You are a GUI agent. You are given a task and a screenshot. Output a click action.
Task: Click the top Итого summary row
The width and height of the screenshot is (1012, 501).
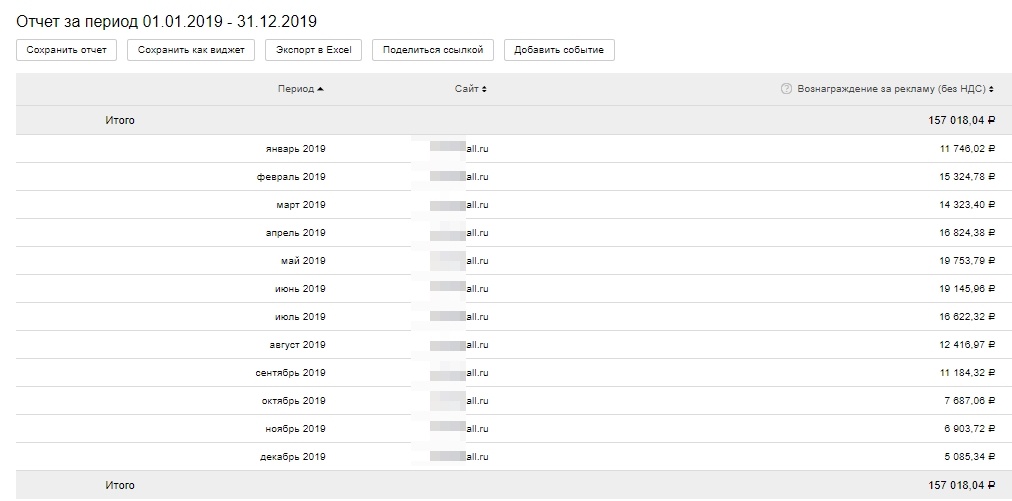pyautogui.click(x=120, y=120)
